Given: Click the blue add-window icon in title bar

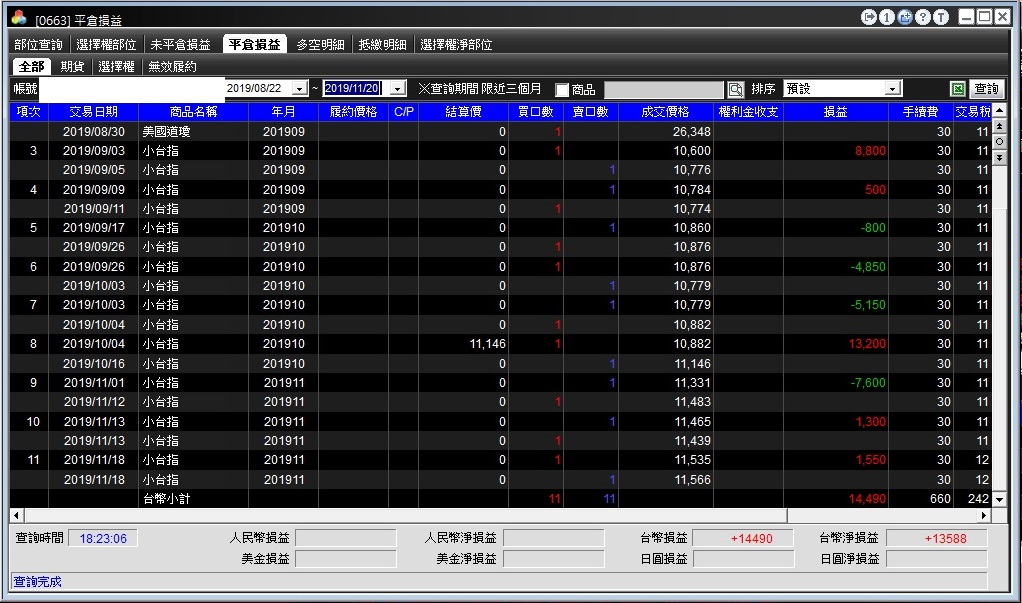Looking at the screenshot, I should (905, 17).
